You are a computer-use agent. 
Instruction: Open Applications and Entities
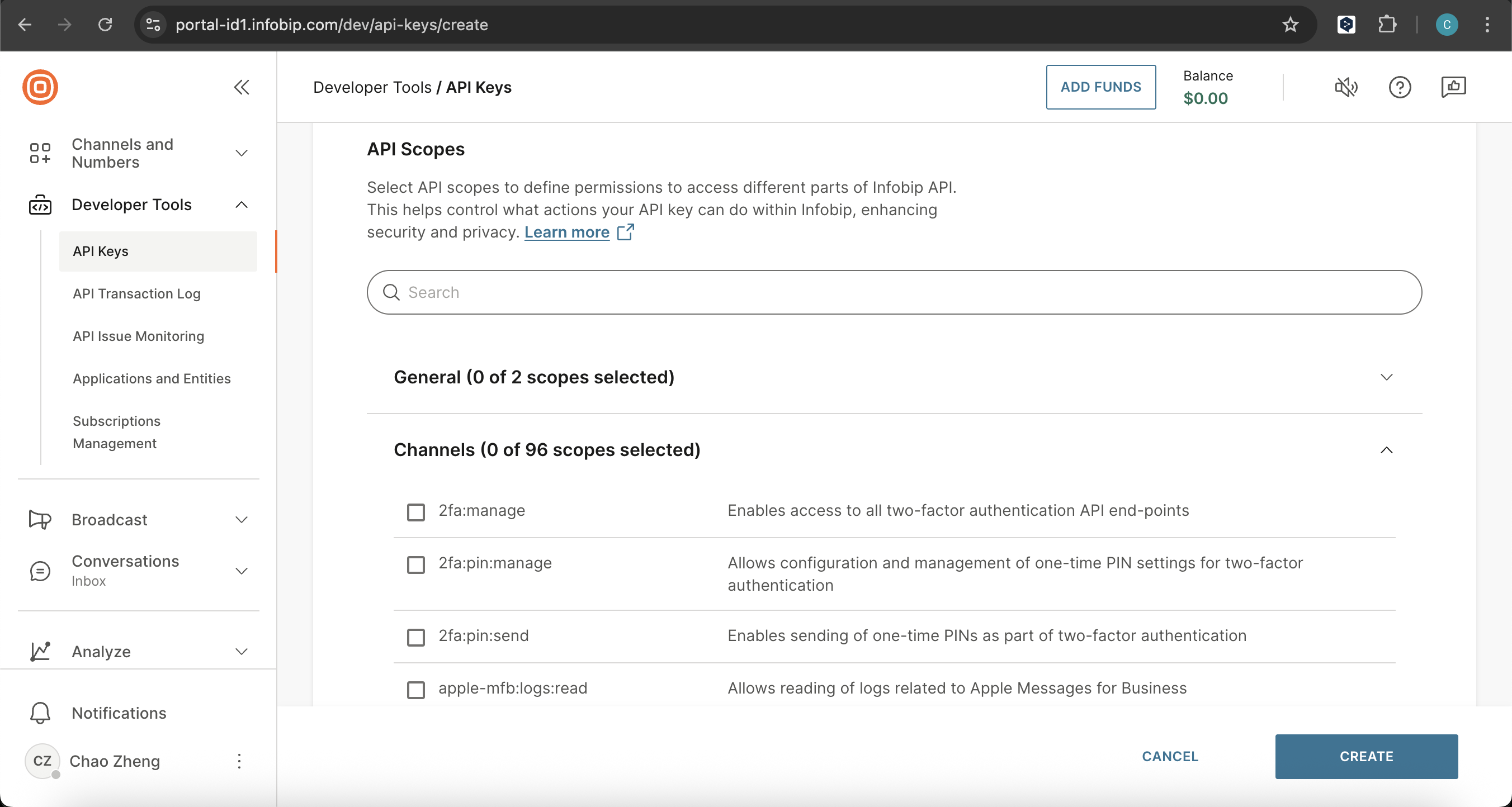152,378
